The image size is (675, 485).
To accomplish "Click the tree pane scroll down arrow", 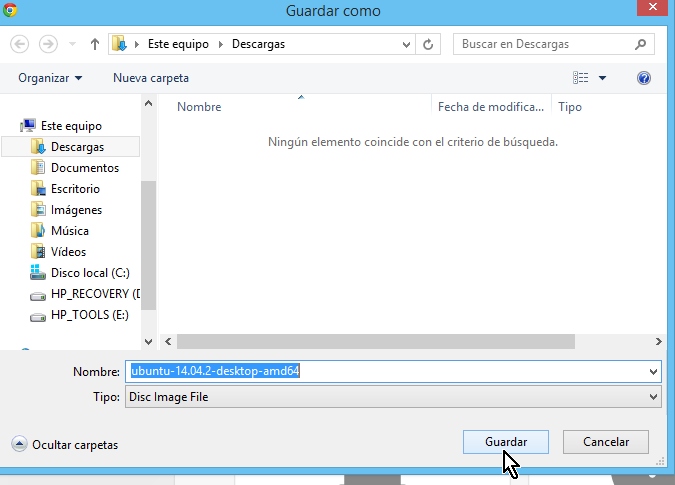I will [x=149, y=342].
